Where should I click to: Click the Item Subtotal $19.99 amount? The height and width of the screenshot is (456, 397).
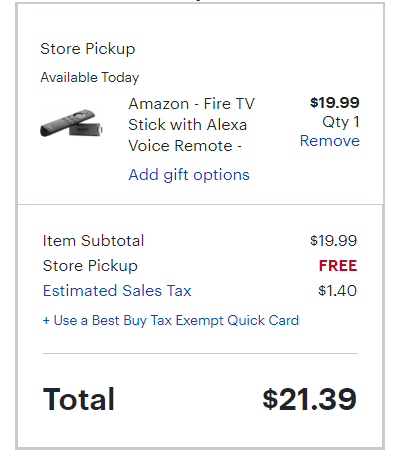click(333, 241)
